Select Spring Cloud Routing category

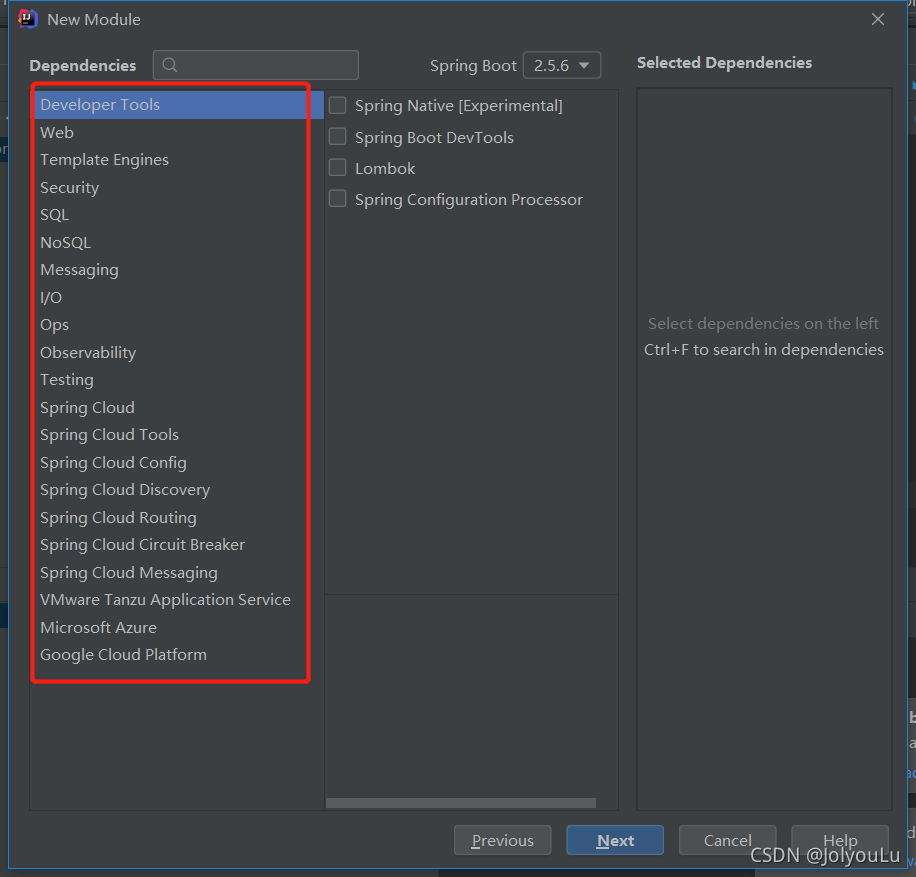(x=177, y=517)
